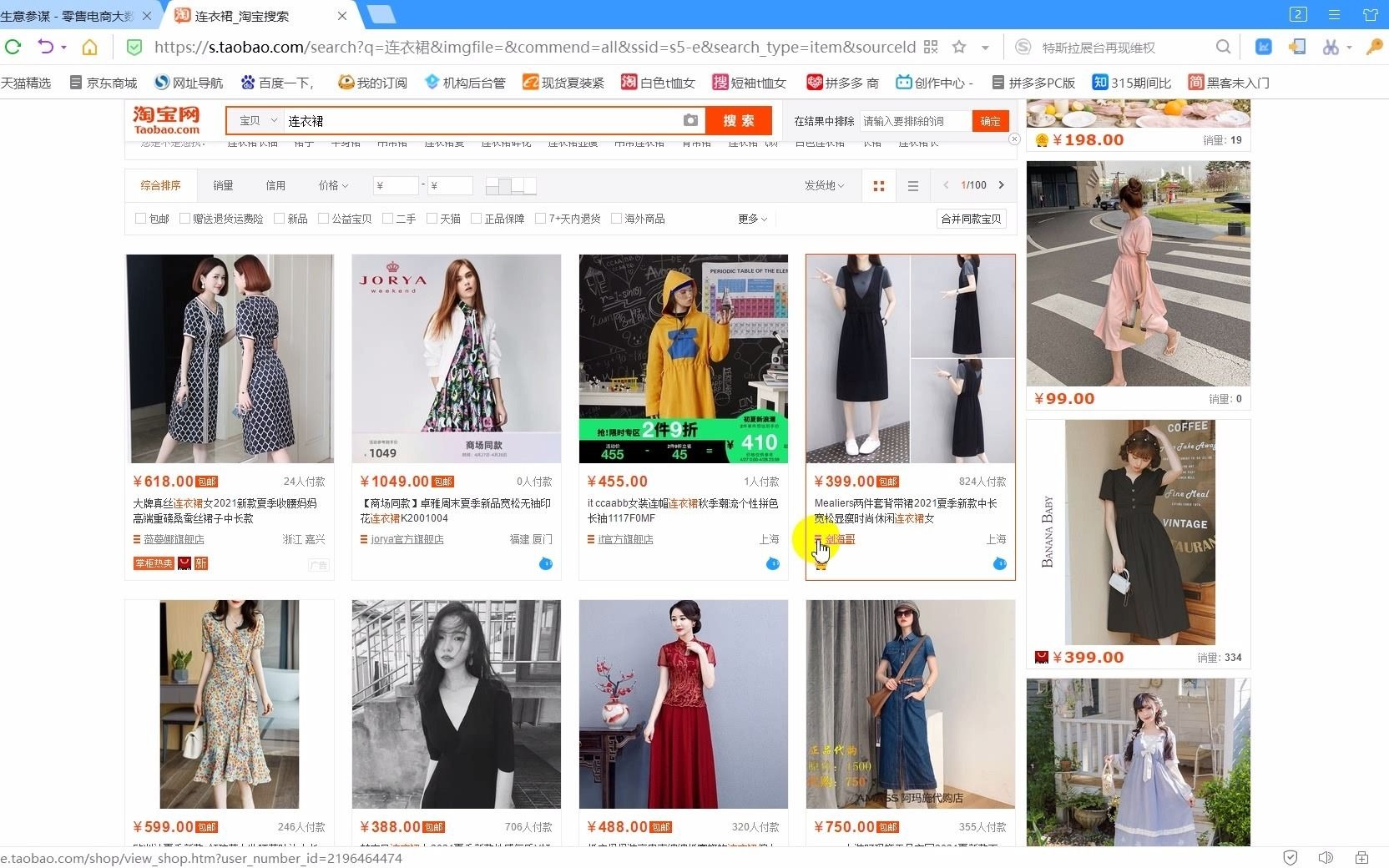Viewport: 1389px width, 868px height.
Task: Tick the 正品保障 checkbox
Action: click(476, 219)
